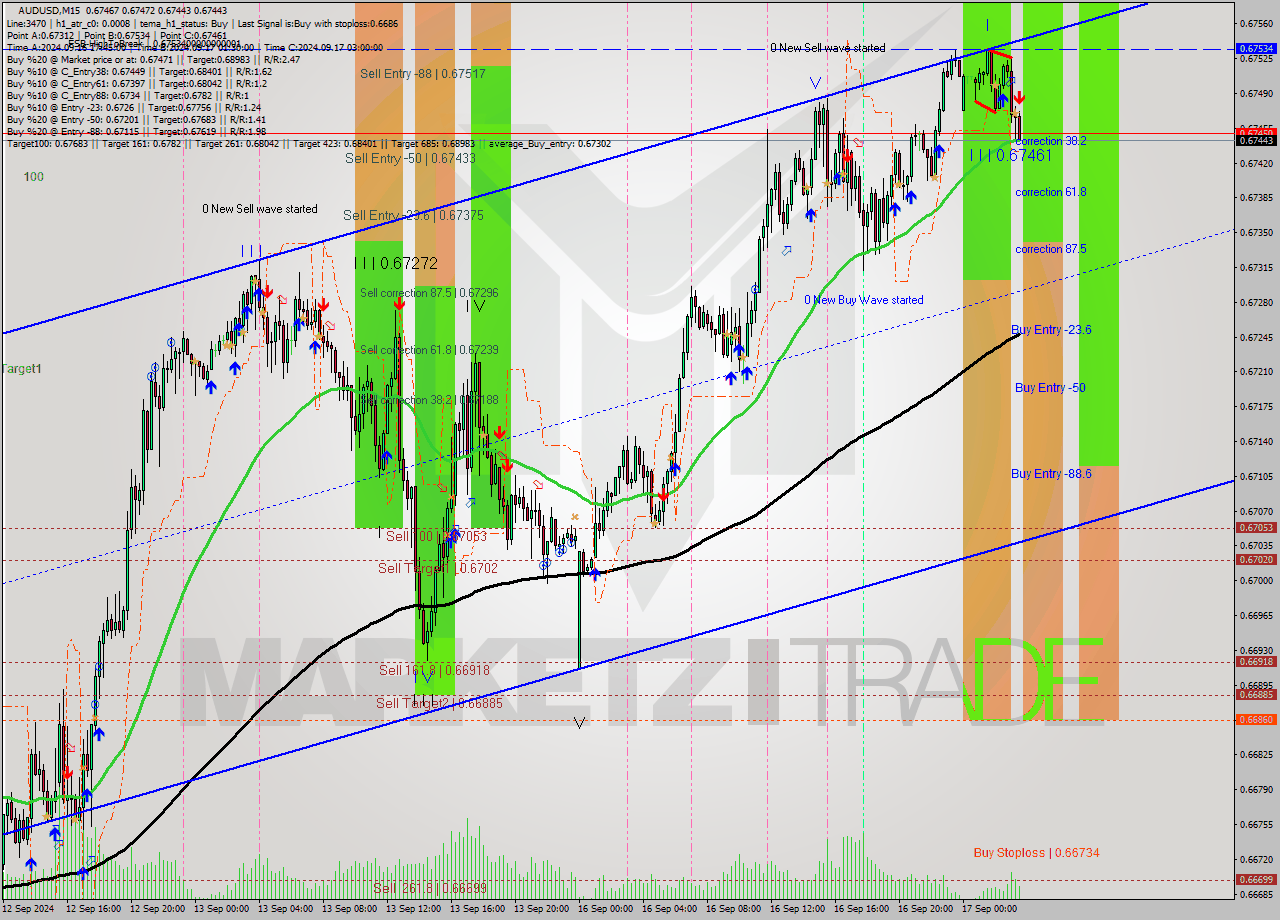The image size is (1280, 920).
Task: Select the 'correction 61.8' label on the right
Action: click(1051, 192)
